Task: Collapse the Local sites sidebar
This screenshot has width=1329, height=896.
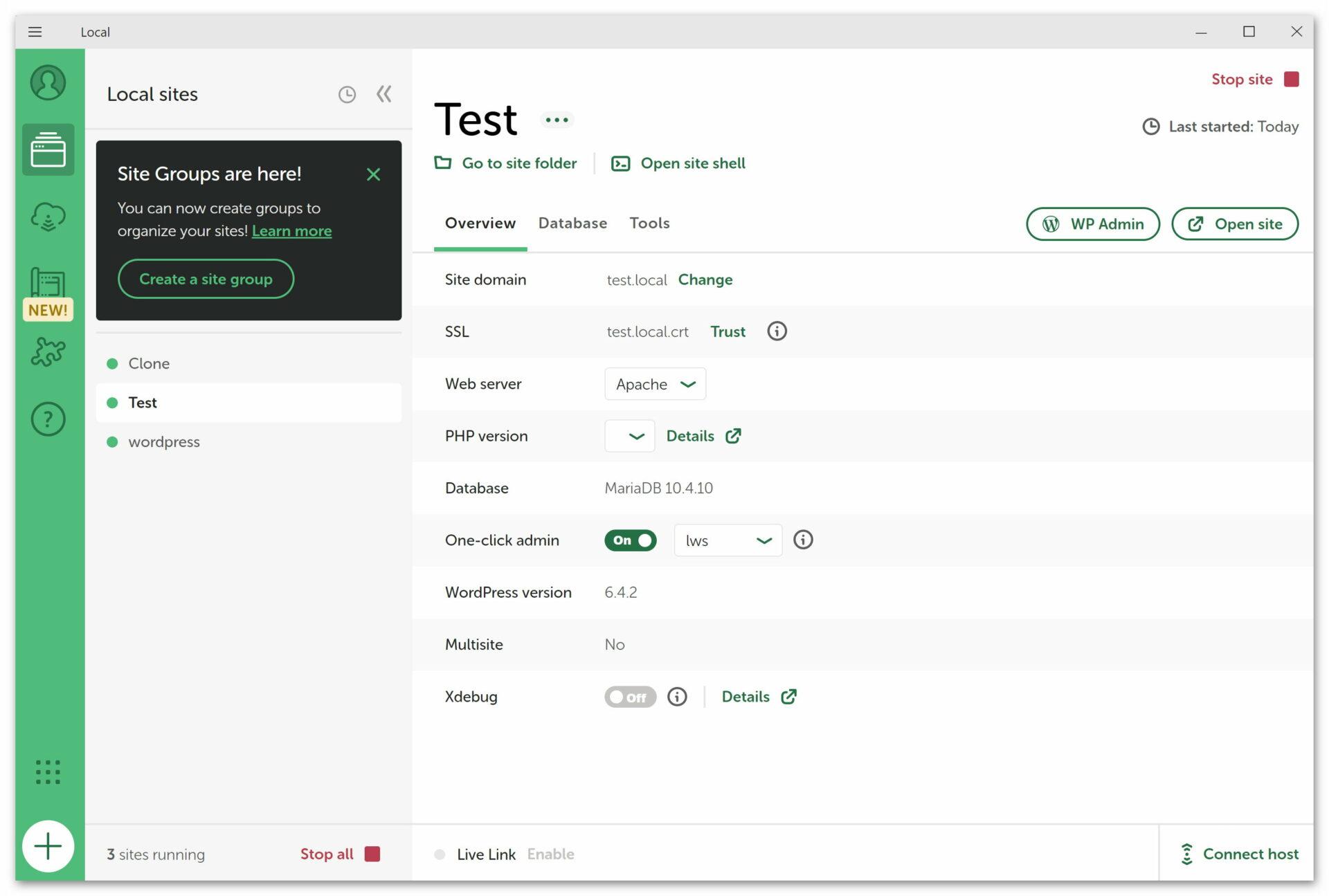Action: (x=384, y=94)
